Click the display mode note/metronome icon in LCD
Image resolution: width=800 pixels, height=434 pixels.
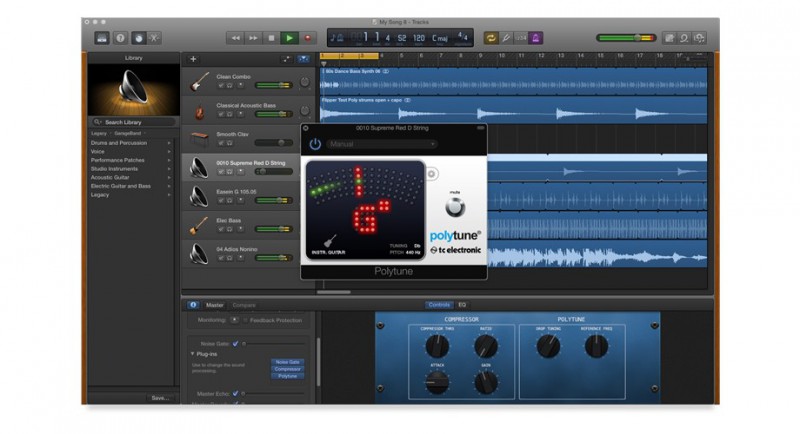[x=337, y=38]
